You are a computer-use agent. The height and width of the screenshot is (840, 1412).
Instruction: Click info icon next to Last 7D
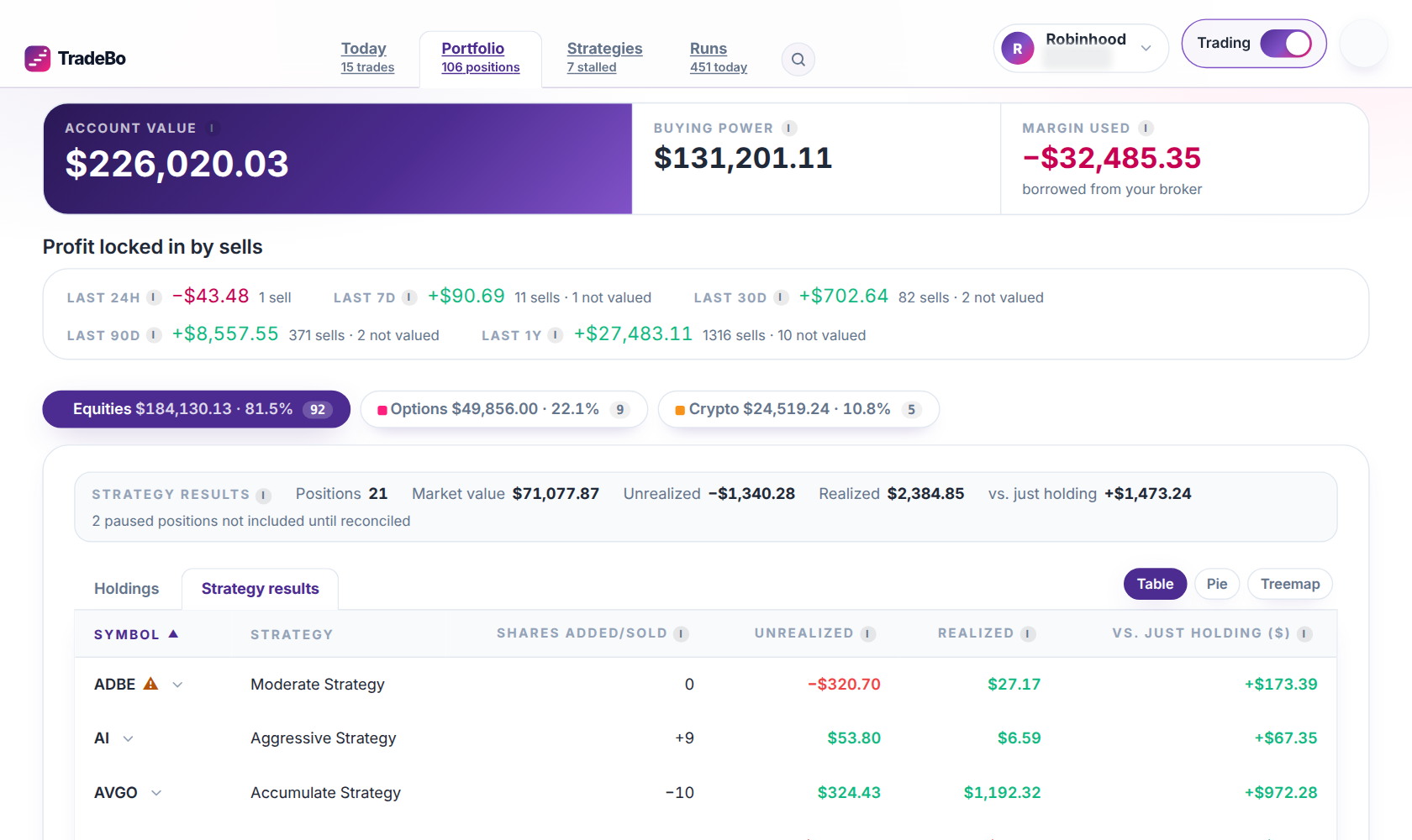coord(409,297)
